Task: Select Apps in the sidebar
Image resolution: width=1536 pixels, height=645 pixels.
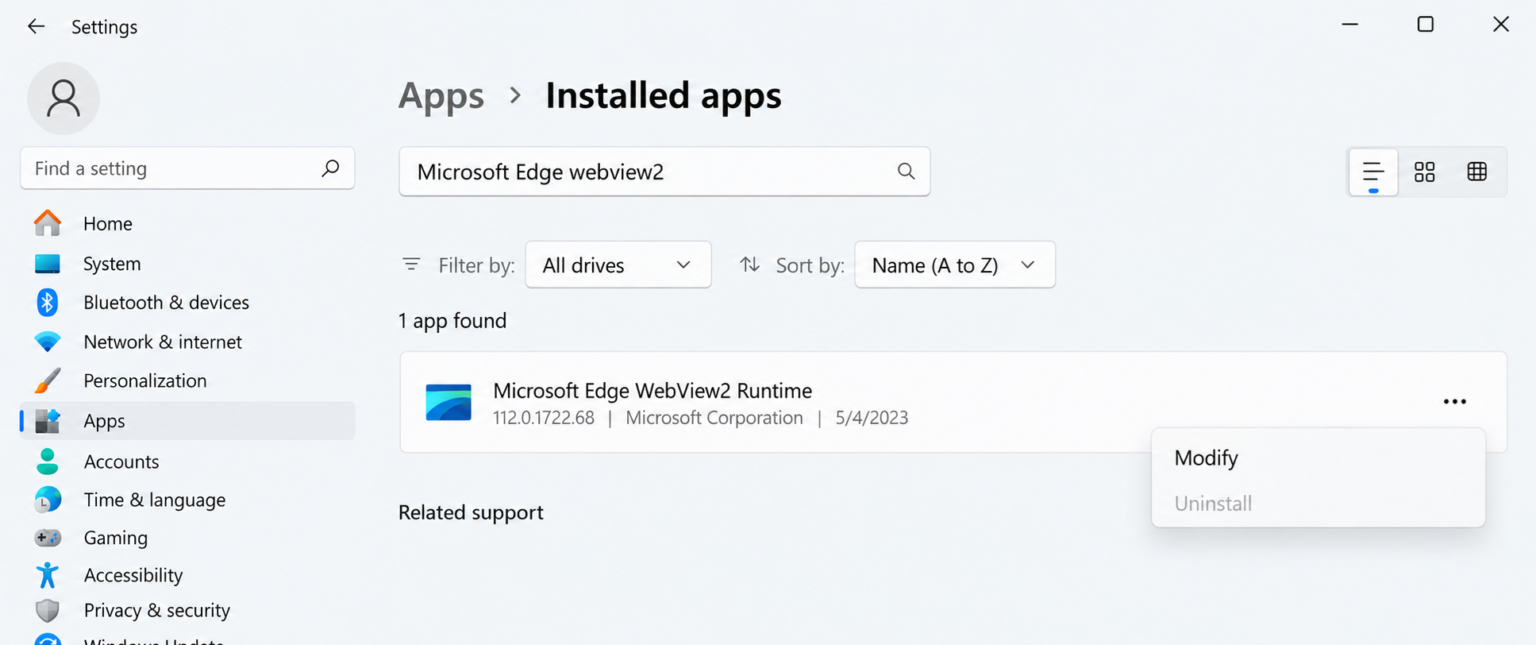Action: [187, 421]
